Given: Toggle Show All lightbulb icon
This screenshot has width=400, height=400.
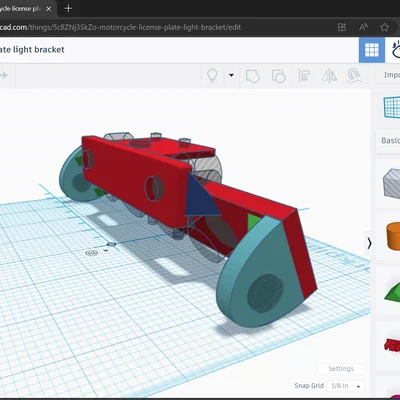Looking at the screenshot, I should click(212, 75).
